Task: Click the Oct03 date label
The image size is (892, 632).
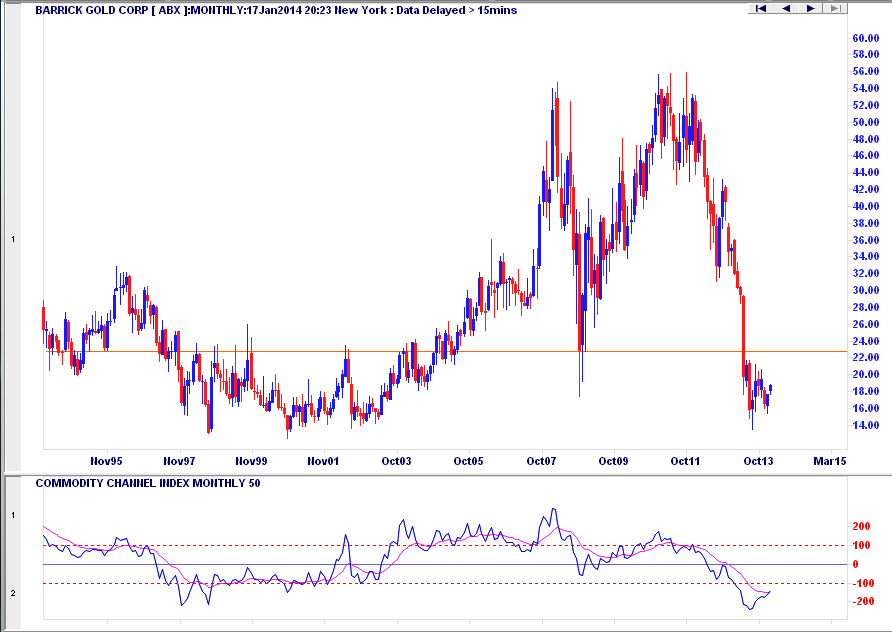Action: pyautogui.click(x=396, y=461)
